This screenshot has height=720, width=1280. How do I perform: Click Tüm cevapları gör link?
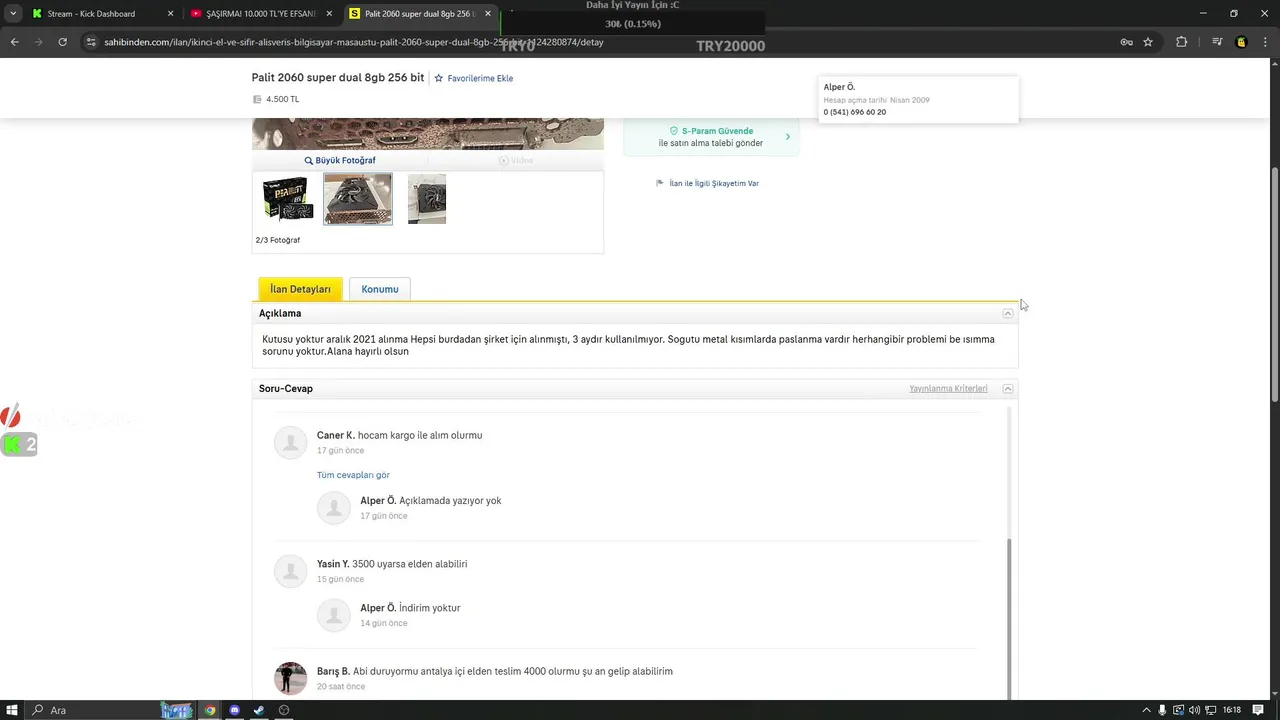click(x=353, y=475)
